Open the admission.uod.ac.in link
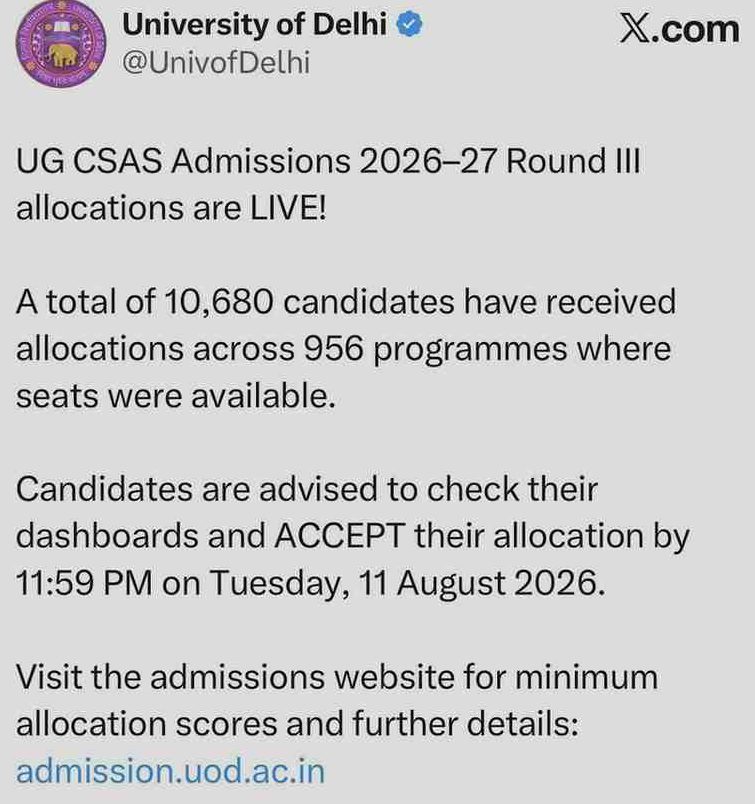 point(170,771)
